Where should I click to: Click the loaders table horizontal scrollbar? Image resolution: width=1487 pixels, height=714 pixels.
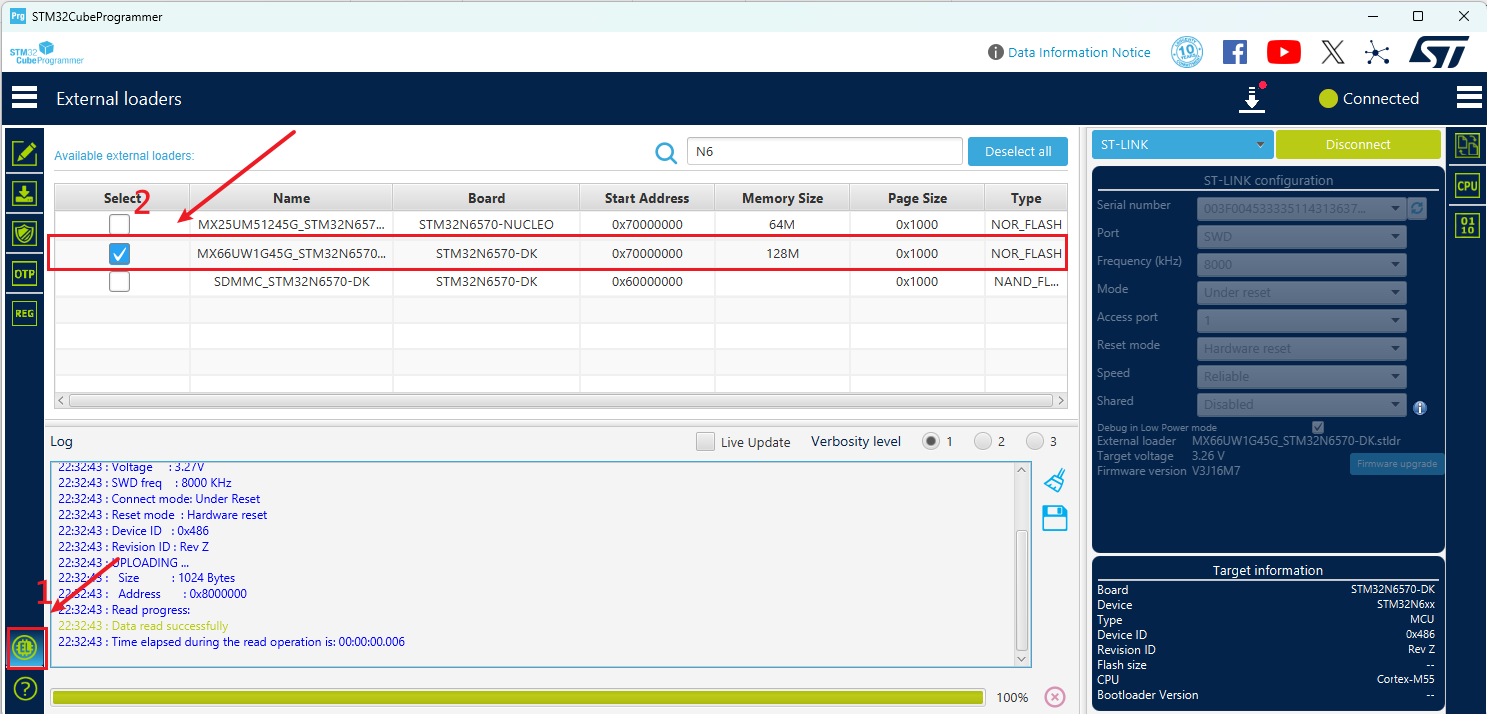pos(560,400)
